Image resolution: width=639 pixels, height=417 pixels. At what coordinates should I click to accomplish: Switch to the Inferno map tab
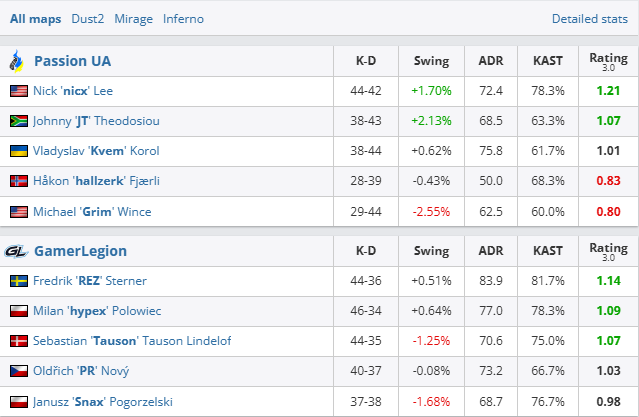pyautogui.click(x=183, y=19)
